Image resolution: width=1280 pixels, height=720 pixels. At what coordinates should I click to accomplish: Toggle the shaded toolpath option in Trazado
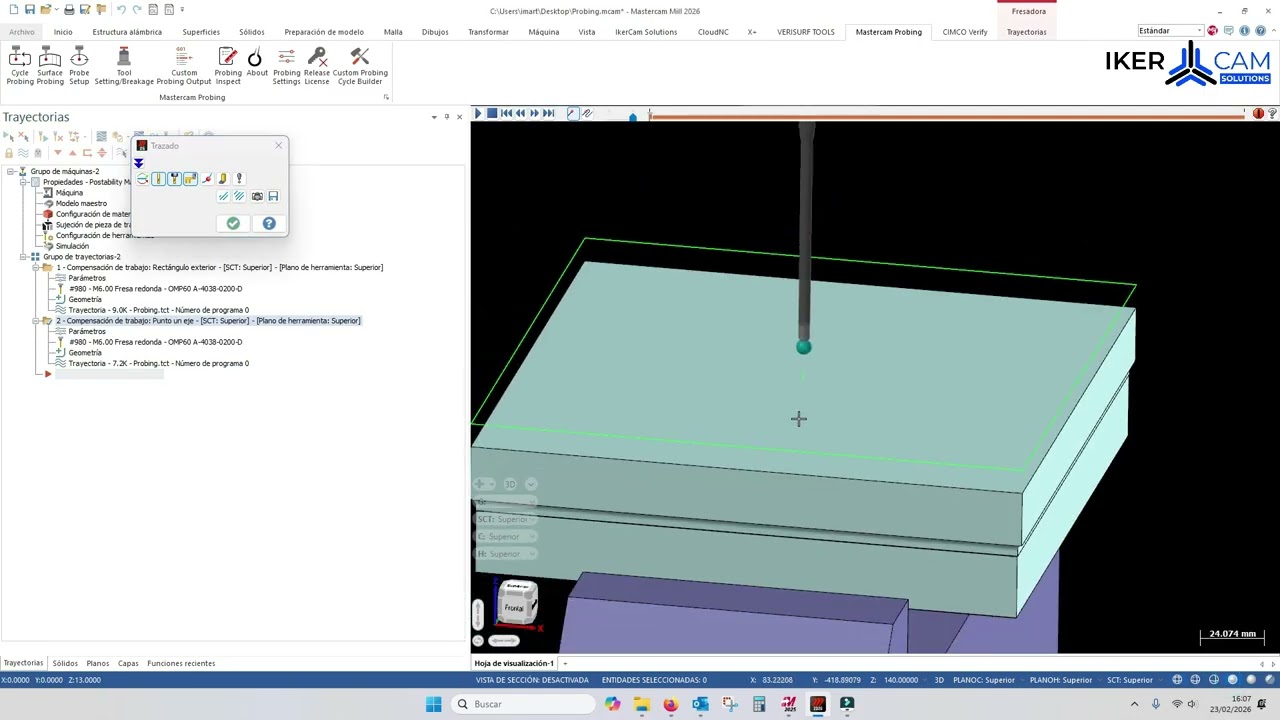point(223,178)
